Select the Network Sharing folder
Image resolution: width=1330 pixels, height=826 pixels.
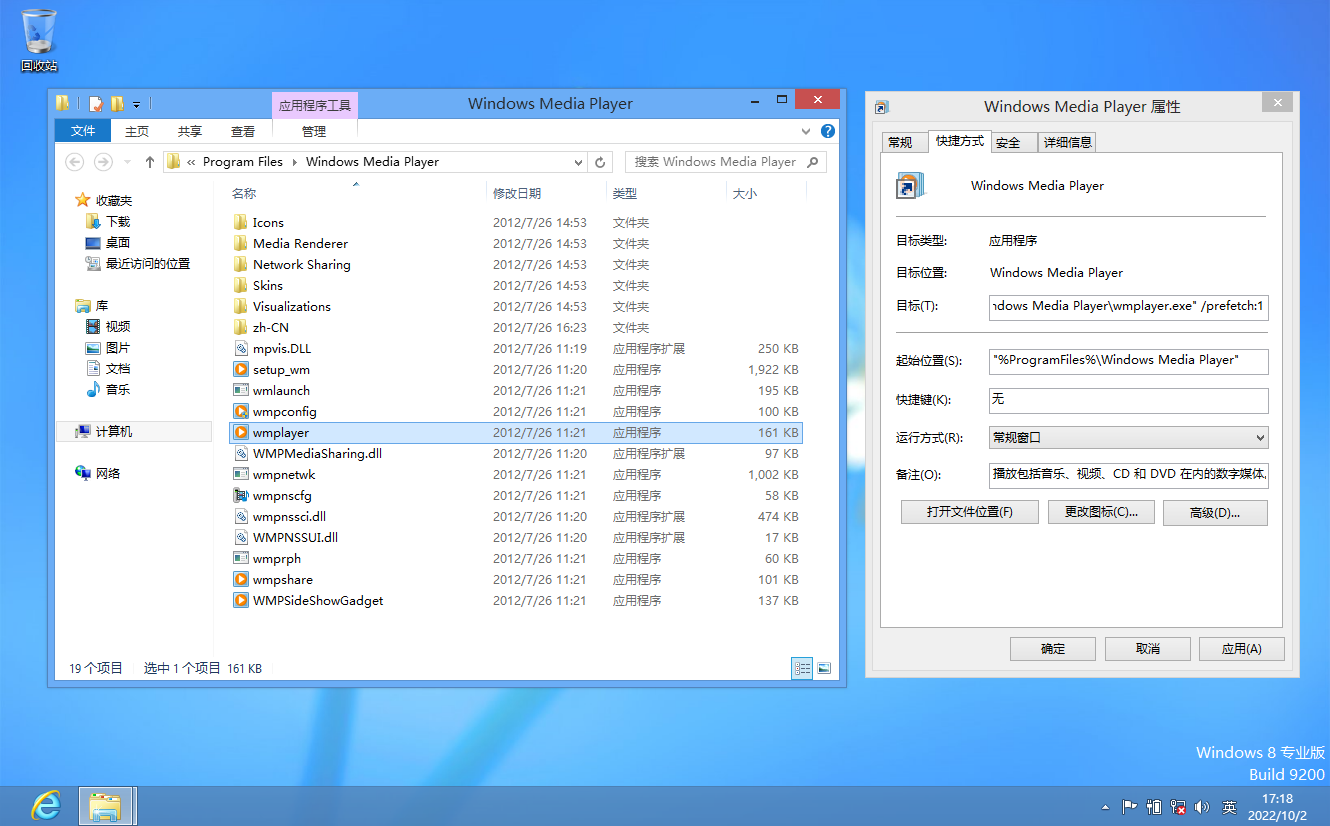click(516, 264)
